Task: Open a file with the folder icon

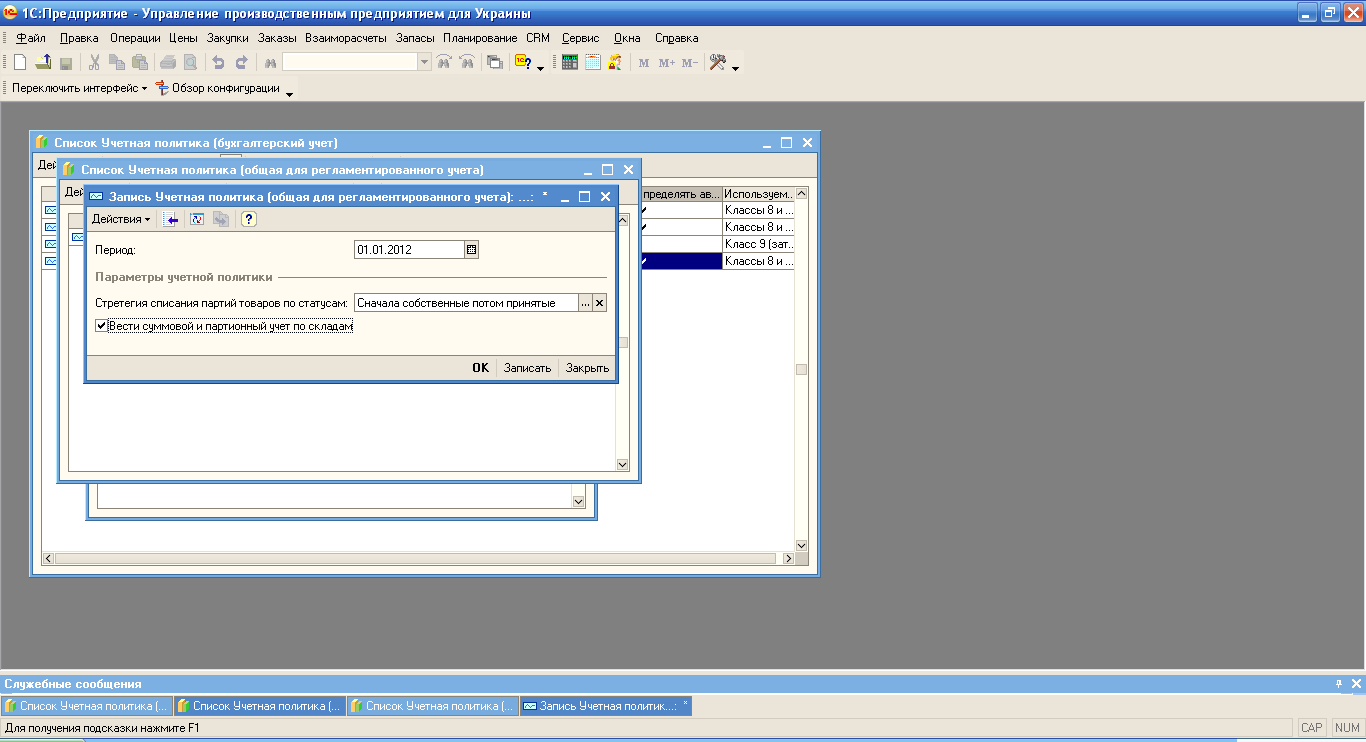Action: click(43, 62)
